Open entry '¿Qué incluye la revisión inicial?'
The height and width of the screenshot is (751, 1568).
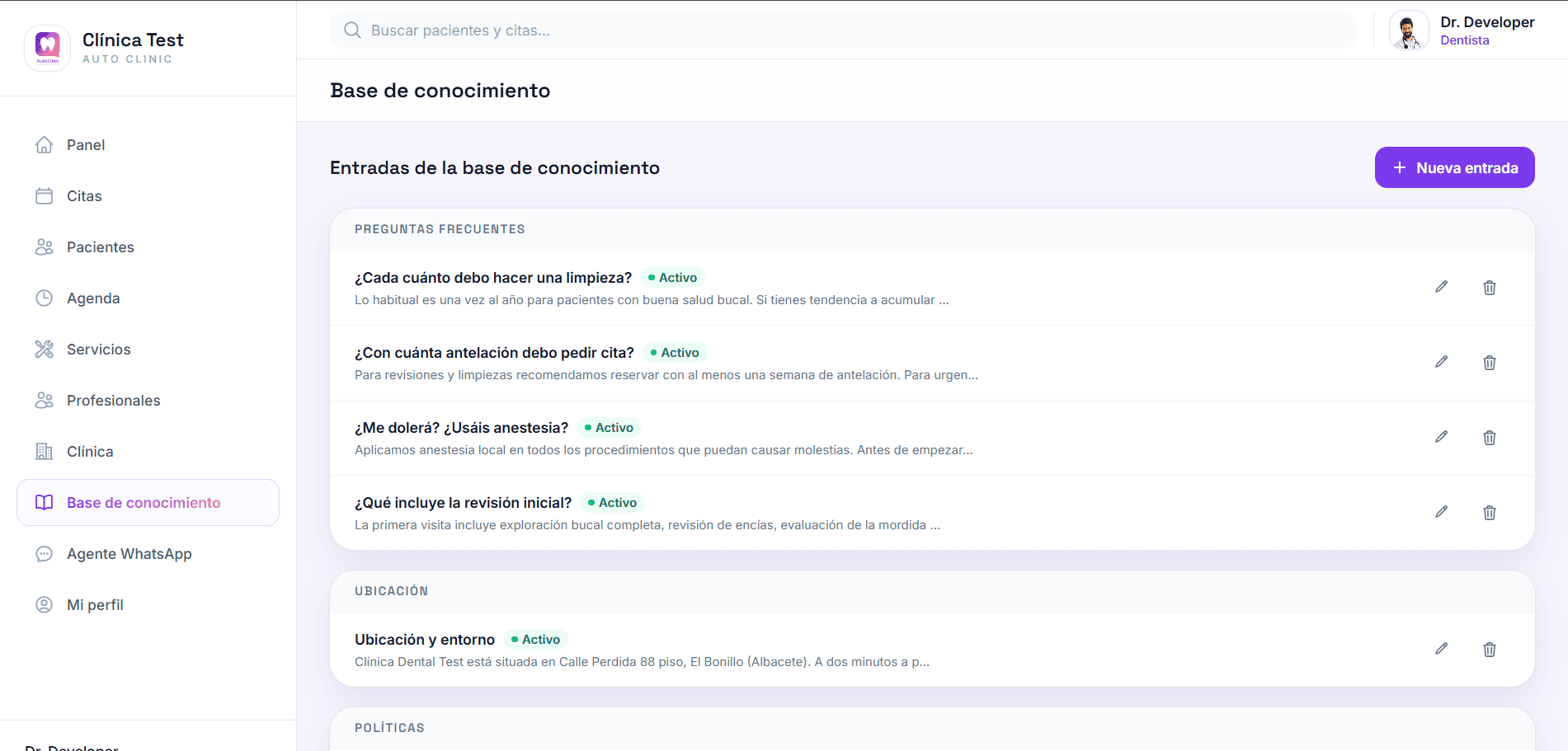[463, 503]
